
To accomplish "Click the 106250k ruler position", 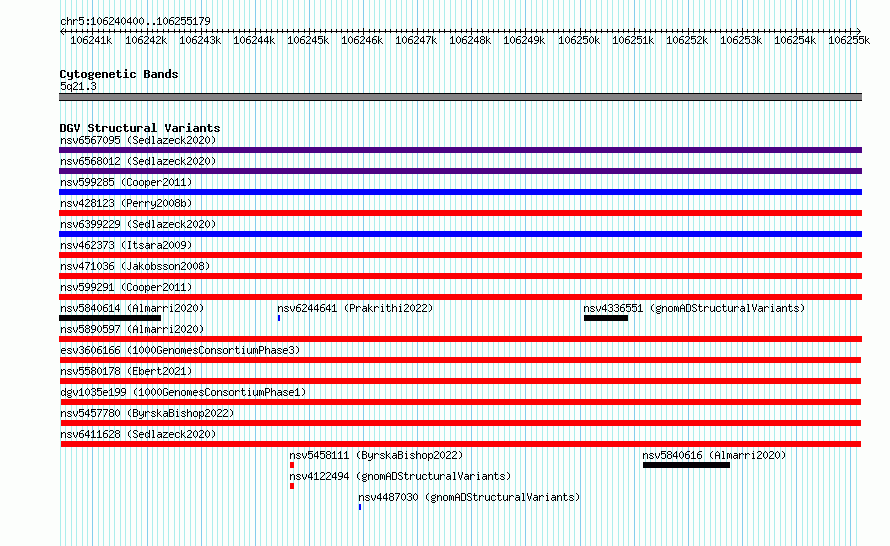I will (578, 40).
